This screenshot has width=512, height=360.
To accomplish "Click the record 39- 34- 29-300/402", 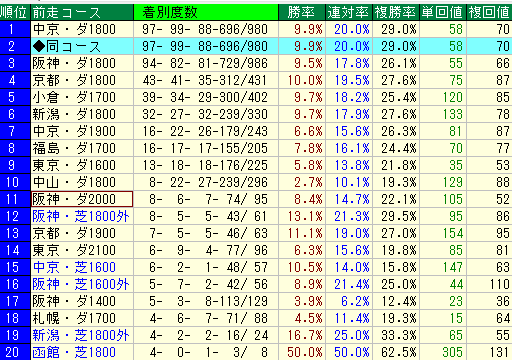I will pyautogui.click(x=206, y=97).
